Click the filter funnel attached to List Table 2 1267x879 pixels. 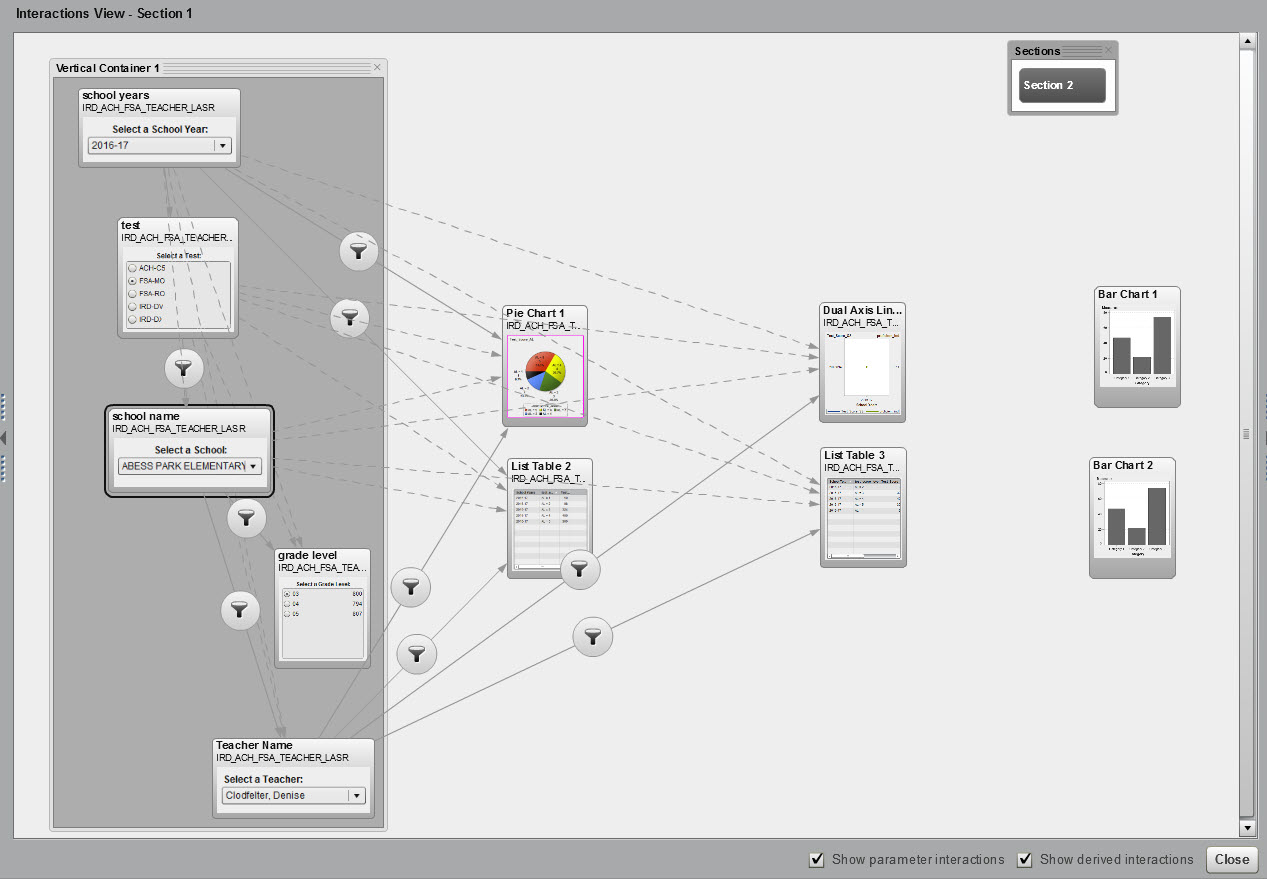coord(580,569)
